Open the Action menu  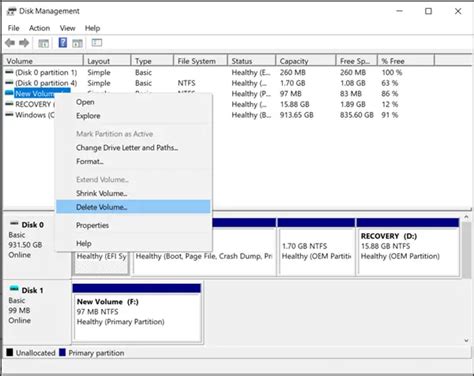pos(39,28)
